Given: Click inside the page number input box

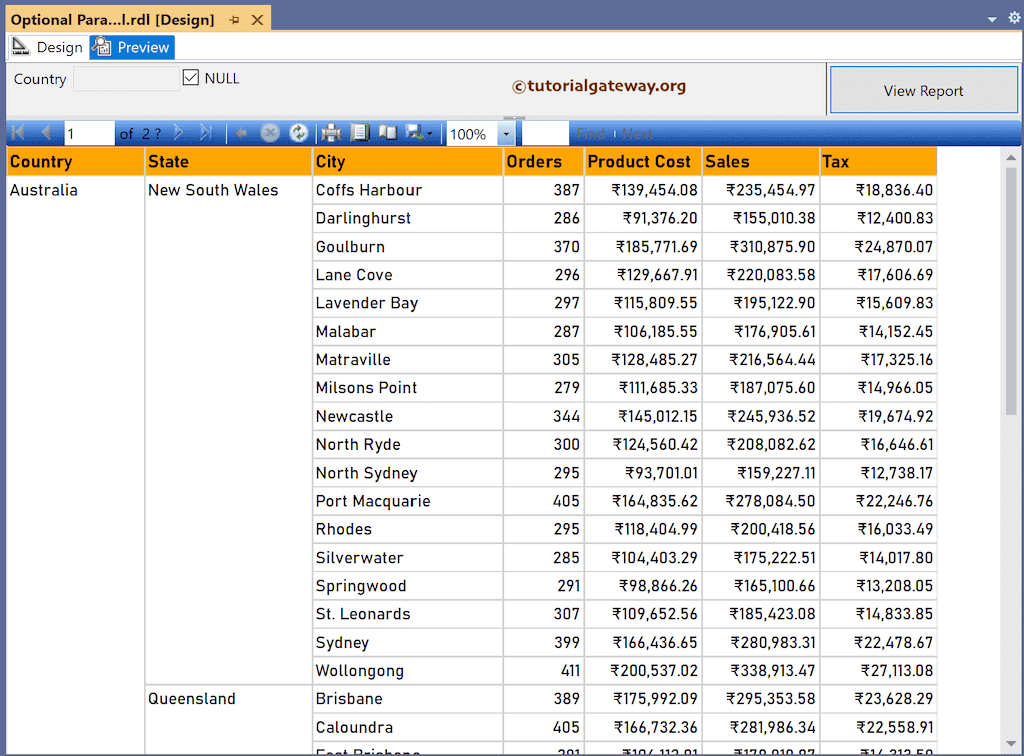Looking at the screenshot, I should click(88, 133).
